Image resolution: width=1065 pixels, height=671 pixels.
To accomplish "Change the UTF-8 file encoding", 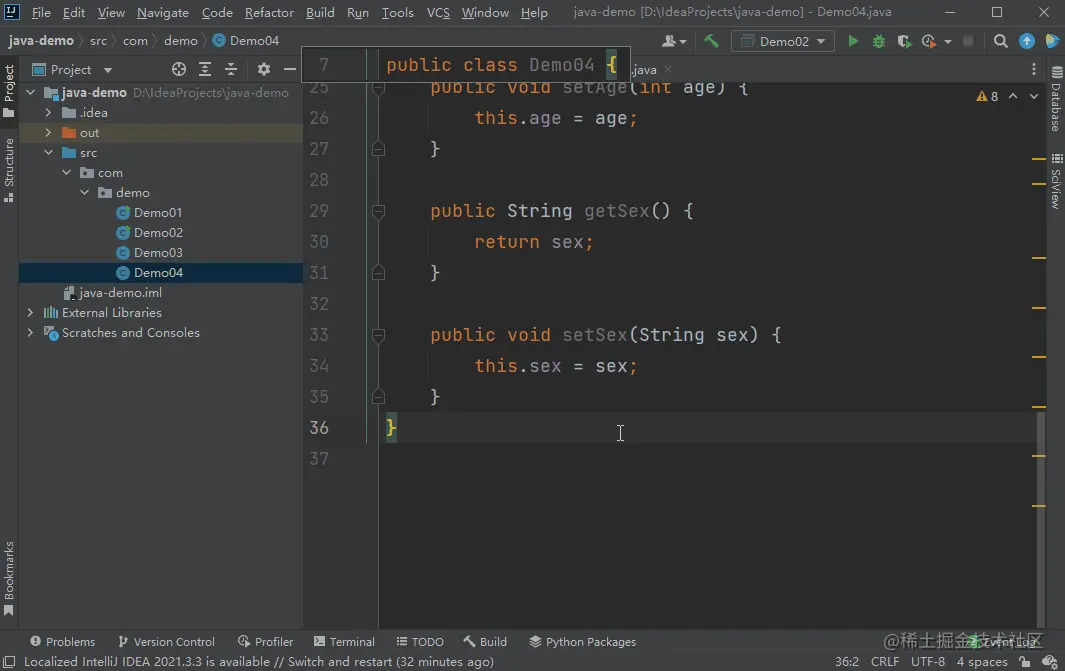I will (x=928, y=661).
